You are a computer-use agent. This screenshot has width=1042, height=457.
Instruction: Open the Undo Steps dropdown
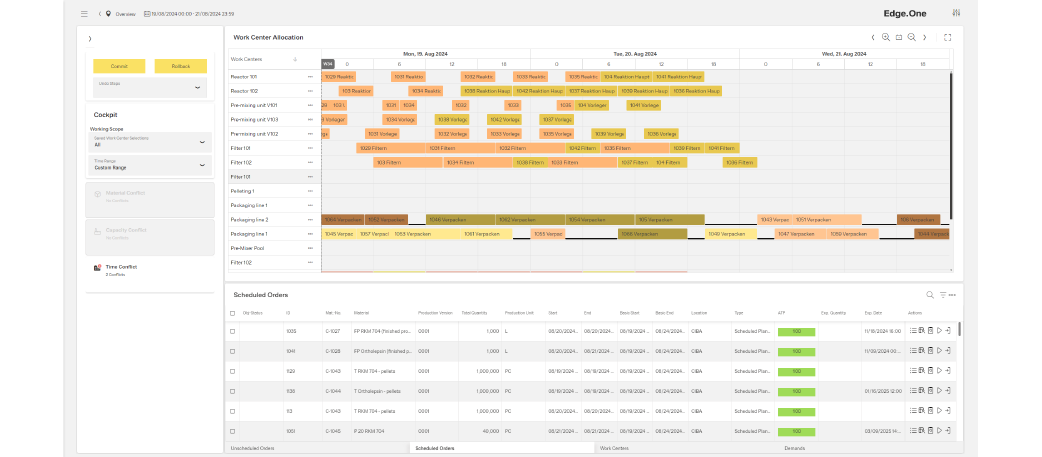(150, 87)
